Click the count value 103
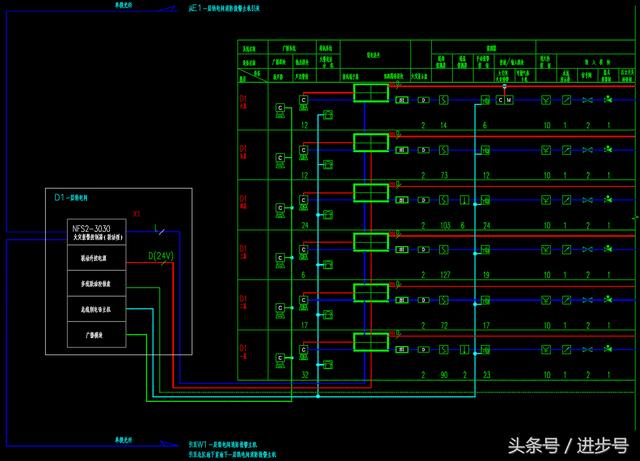Screen dimensions: 640x461 click(x=445, y=225)
